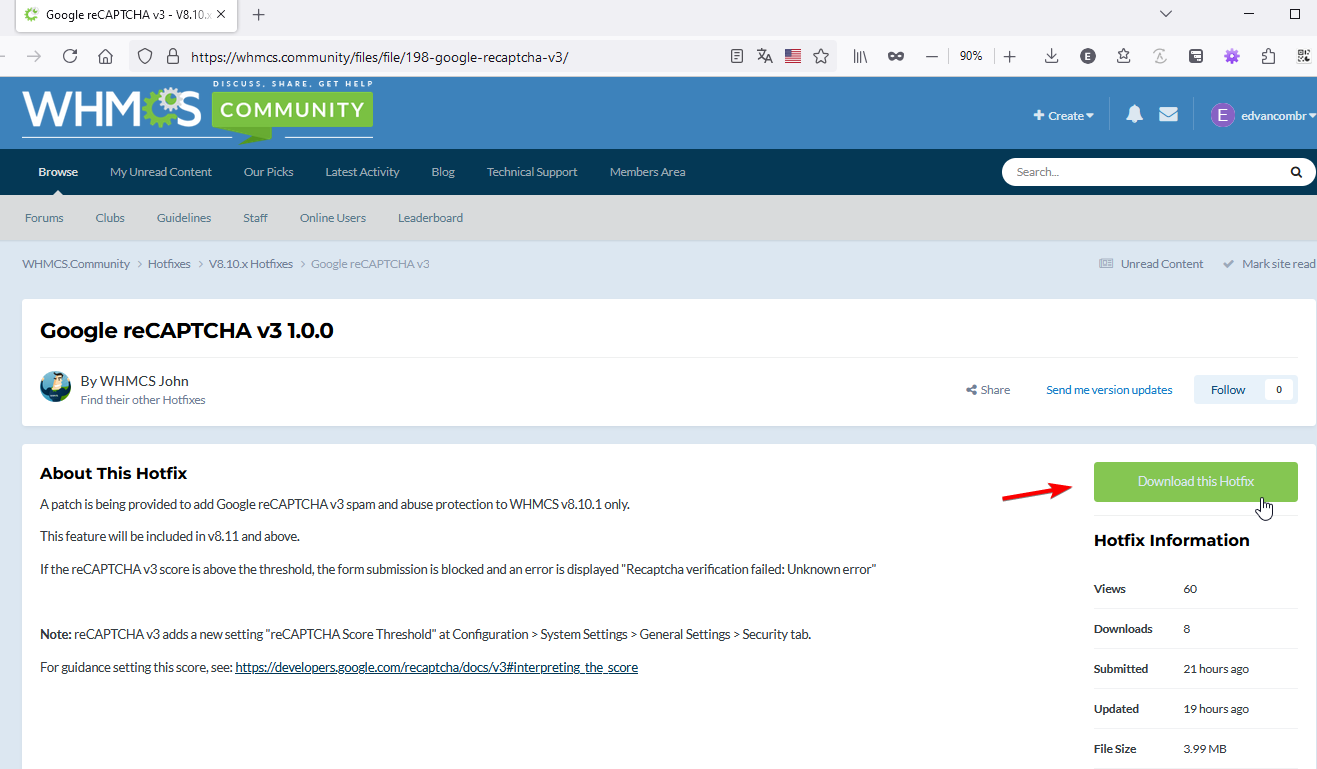Go to Guidelines submenu link
The image size is (1317, 769).
(x=184, y=218)
